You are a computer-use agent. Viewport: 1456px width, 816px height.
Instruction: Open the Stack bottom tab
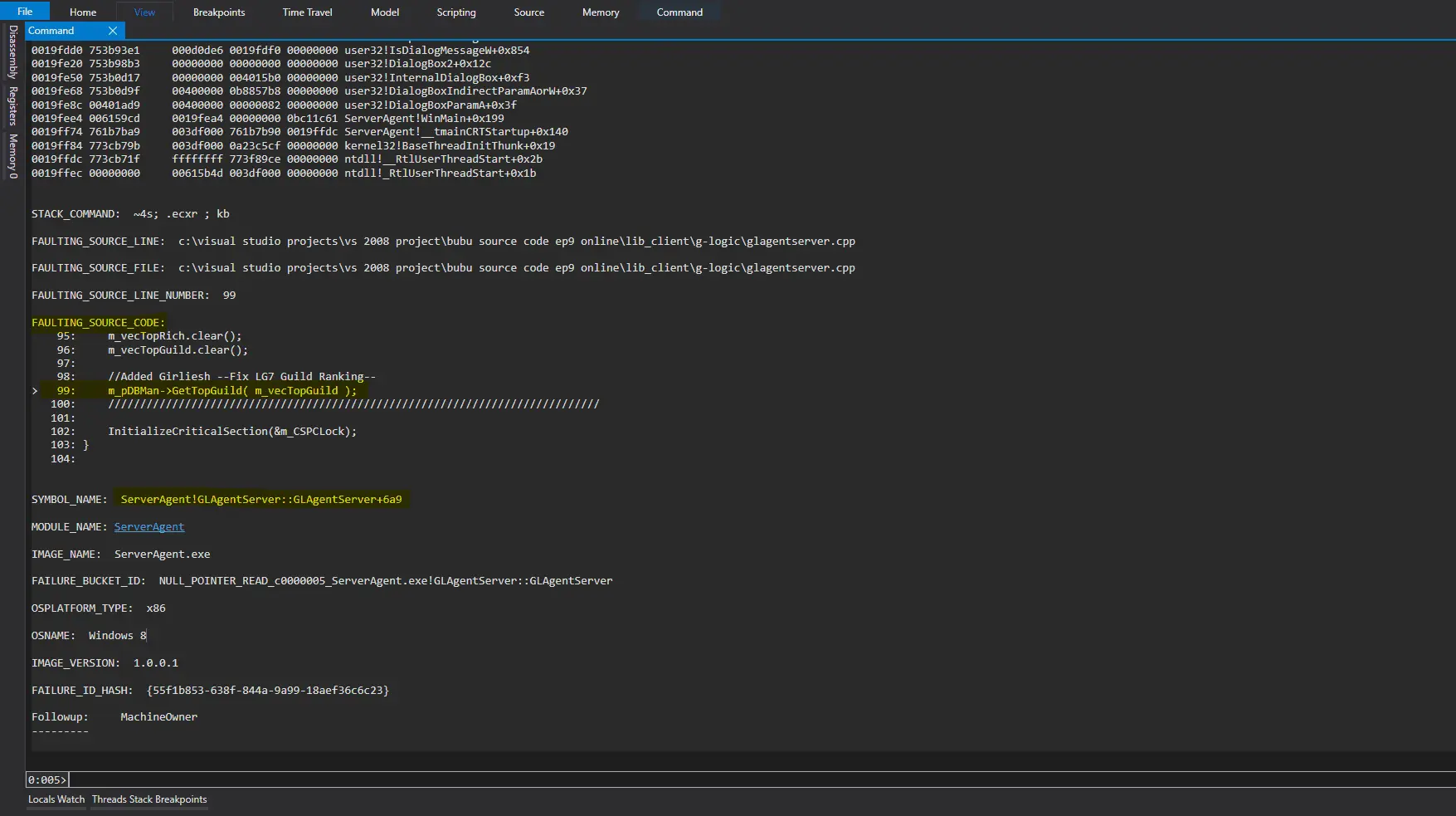coord(141,799)
